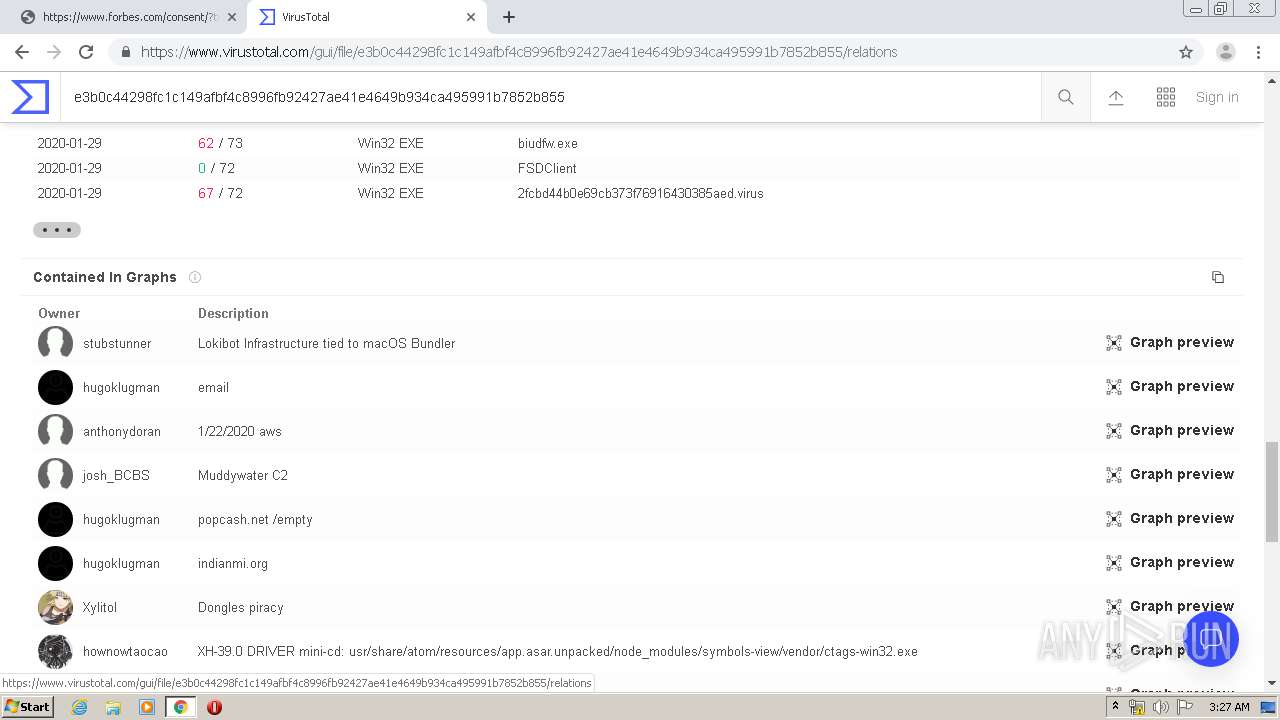Open Internet Explorer from taskbar

[79, 707]
